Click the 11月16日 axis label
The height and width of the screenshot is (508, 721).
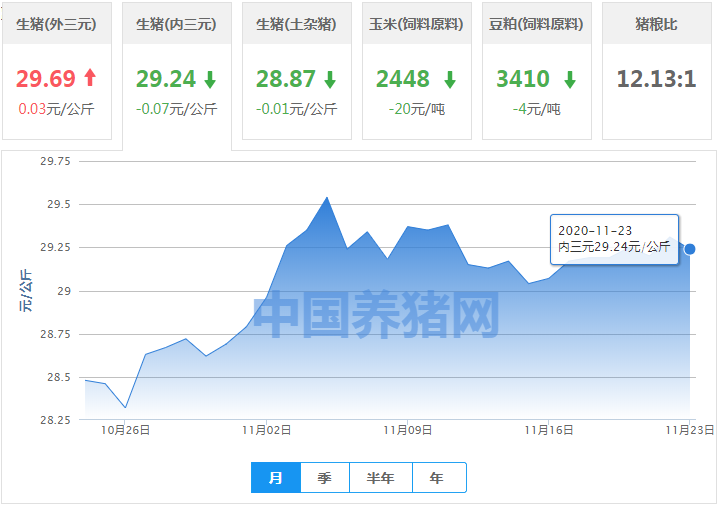(x=549, y=430)
